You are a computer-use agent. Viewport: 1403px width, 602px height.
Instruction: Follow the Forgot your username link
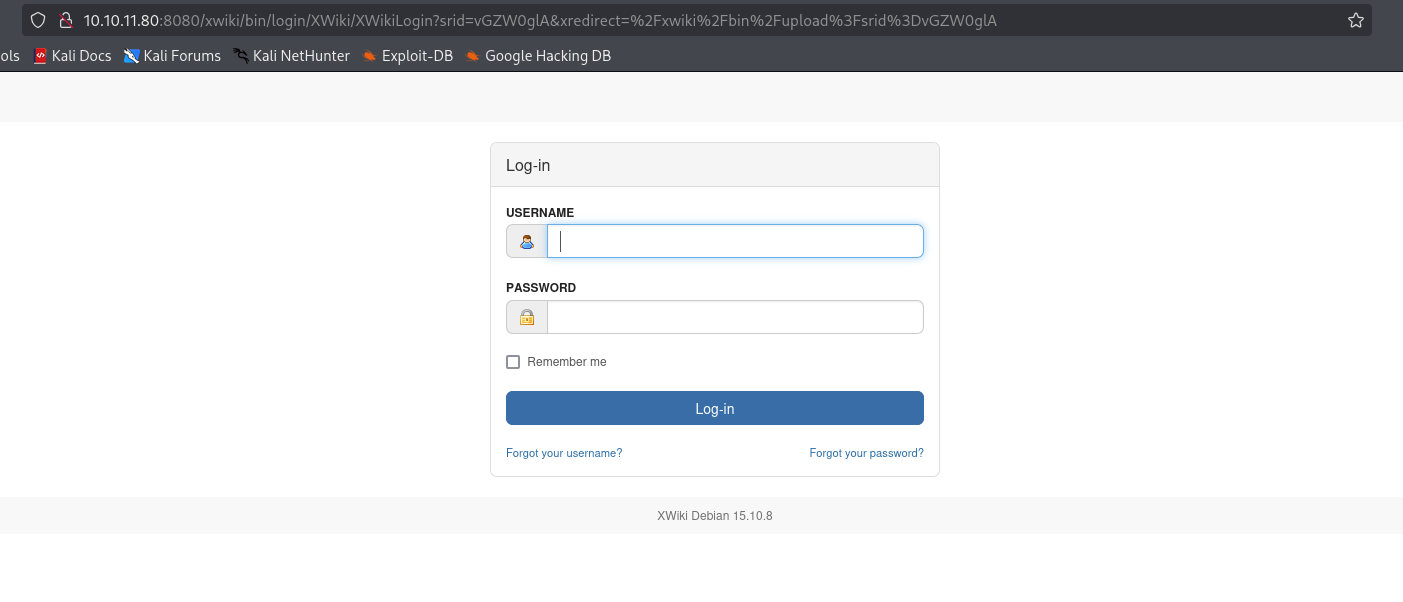click(x=564, y=453)
